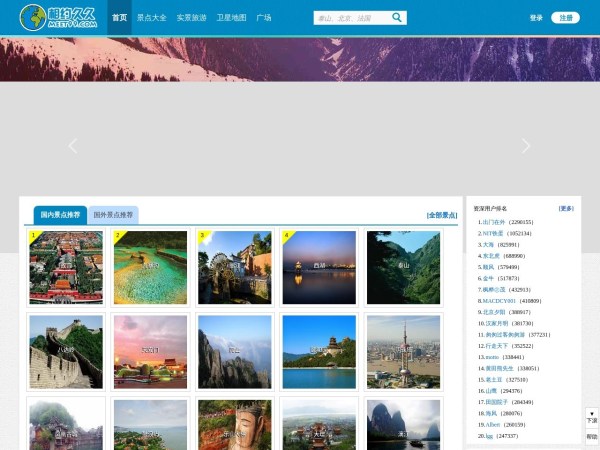Show previous banner slide with left arrow
The image size is (600, 450).
tap(73, 146)
